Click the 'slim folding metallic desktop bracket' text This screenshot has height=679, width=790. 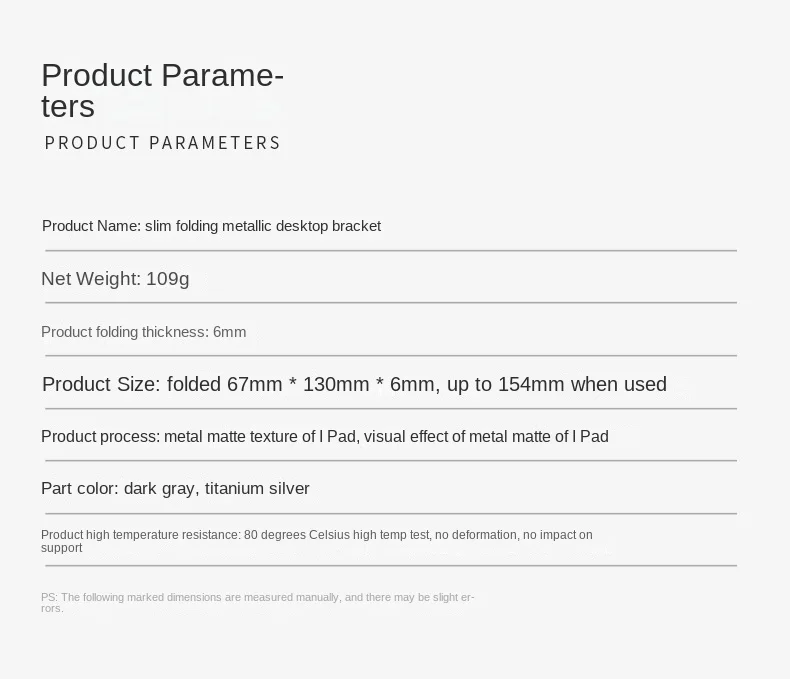263,226
